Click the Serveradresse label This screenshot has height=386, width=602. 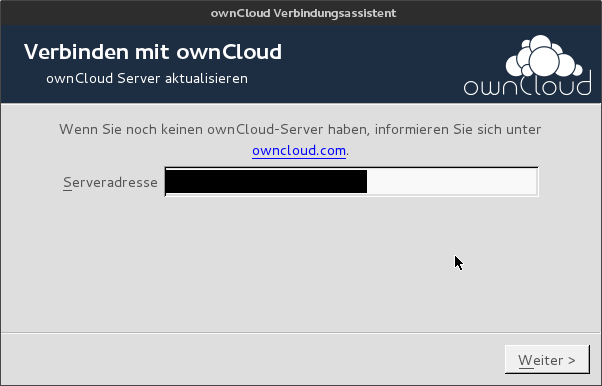(110, 182)
